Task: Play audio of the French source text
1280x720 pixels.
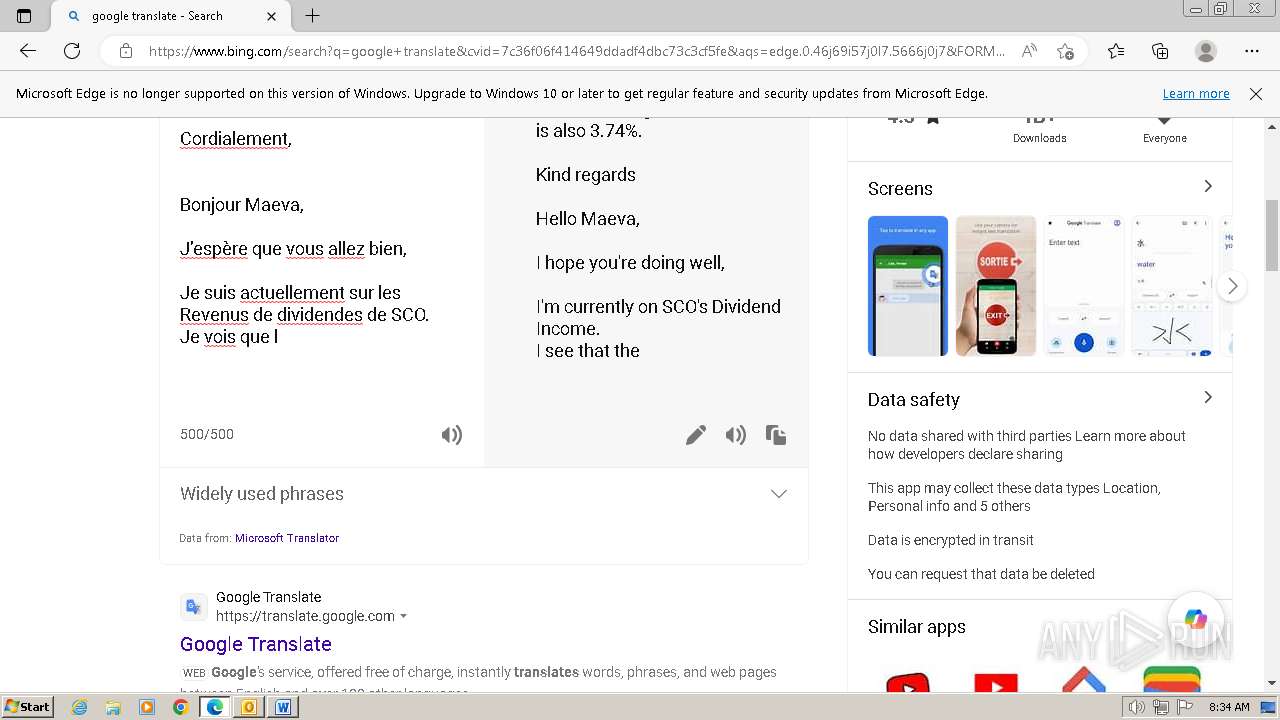Action: click(x=452, y=435)
